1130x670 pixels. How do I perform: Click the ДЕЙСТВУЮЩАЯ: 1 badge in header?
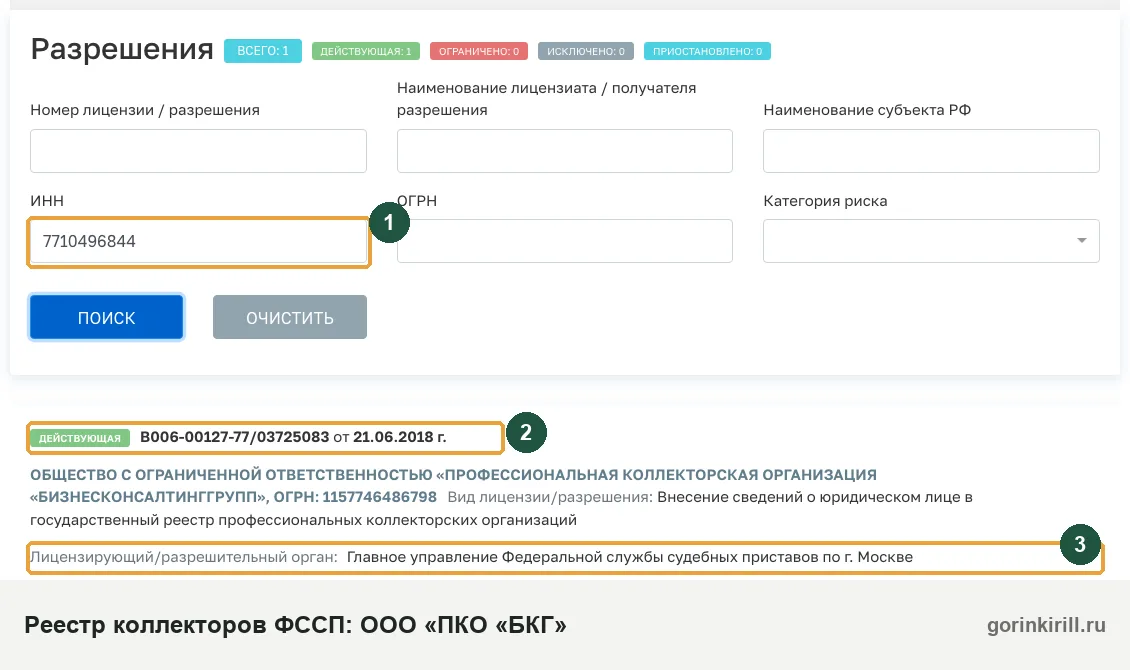coord(365,51)
